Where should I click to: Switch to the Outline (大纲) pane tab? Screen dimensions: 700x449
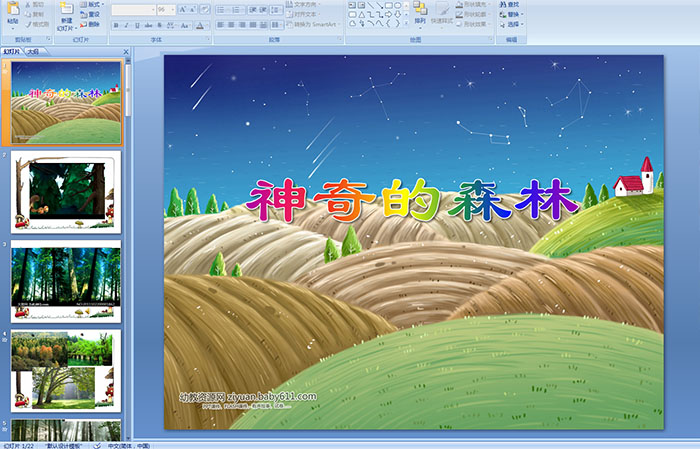coord(33,52)
